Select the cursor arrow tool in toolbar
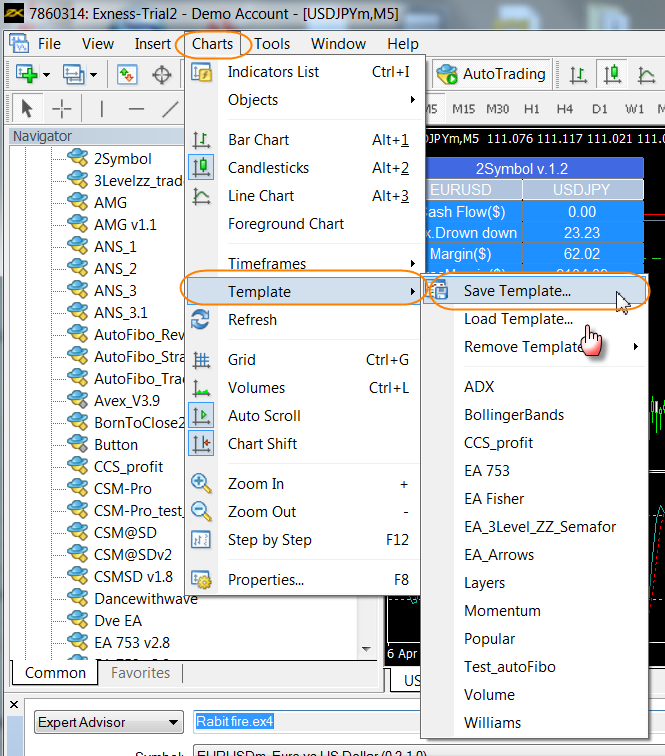The height and width of the screenshot is (756, 665). 26,108
